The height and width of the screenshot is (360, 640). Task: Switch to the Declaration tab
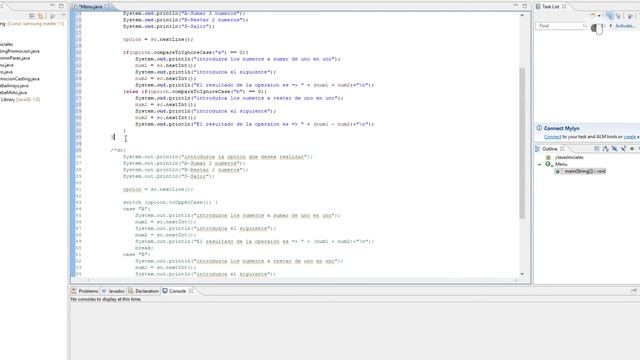click(x=143, y=291)
